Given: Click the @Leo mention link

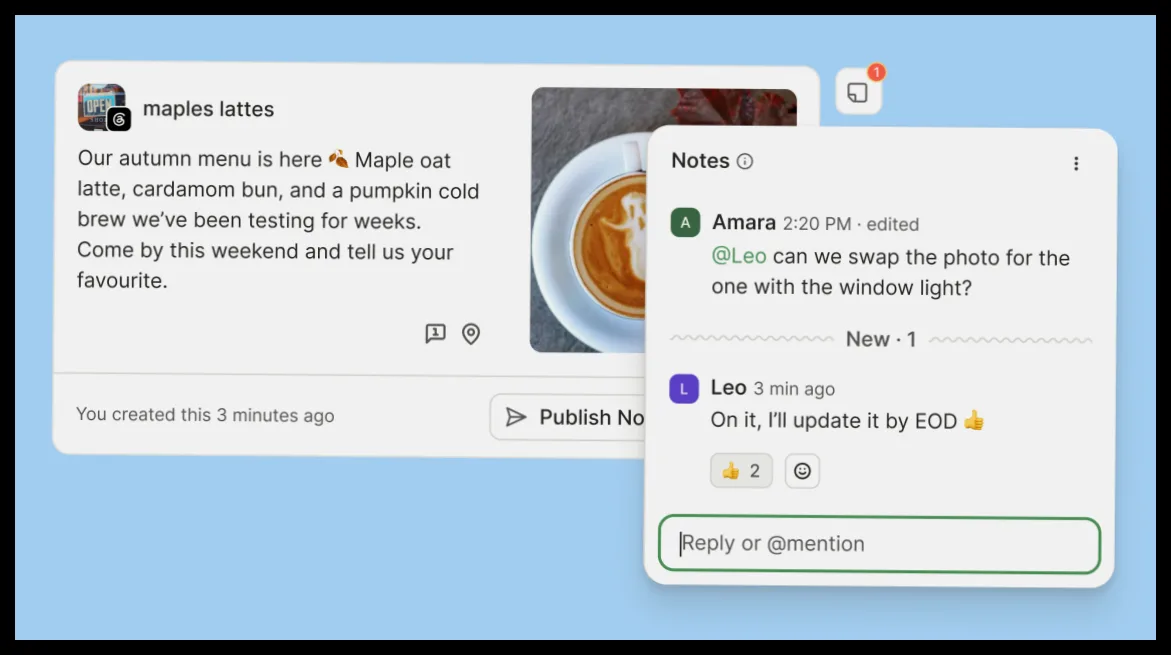Looking at the screenshot, I should 739,256.
